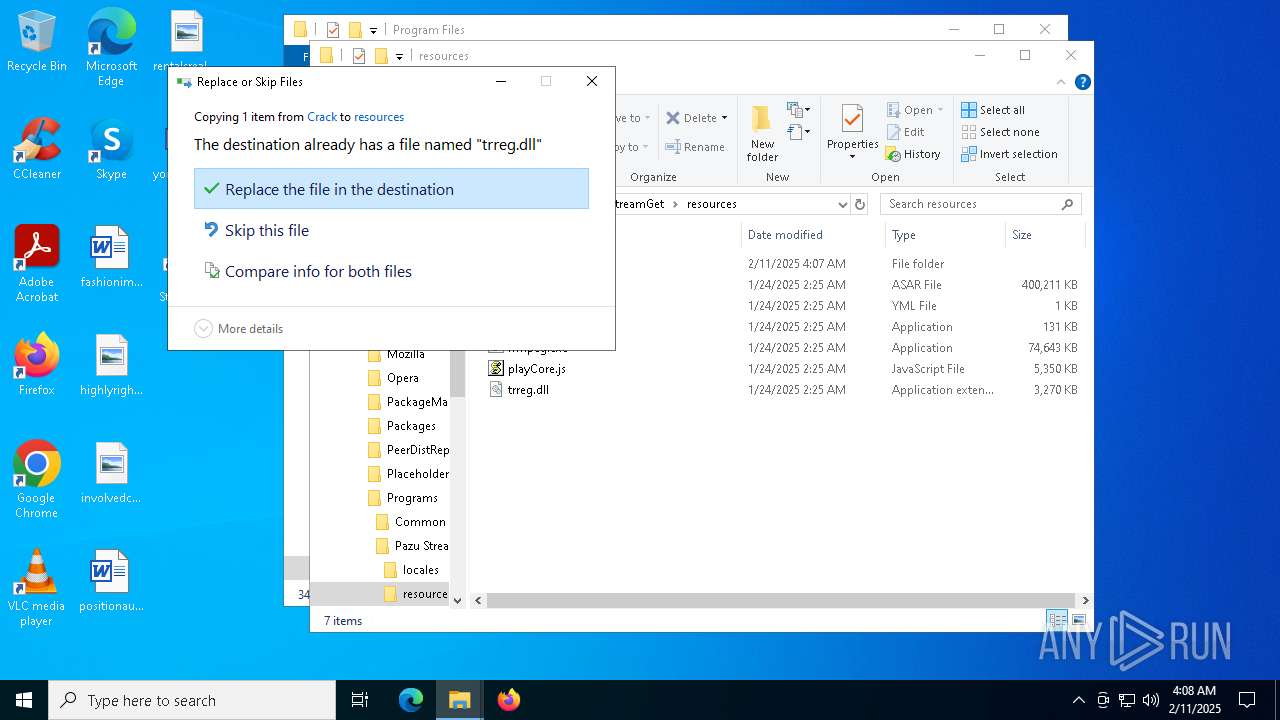Select the Common folder in tree
This screenshot has height=720, width=1280.
[x=411, y=522]
